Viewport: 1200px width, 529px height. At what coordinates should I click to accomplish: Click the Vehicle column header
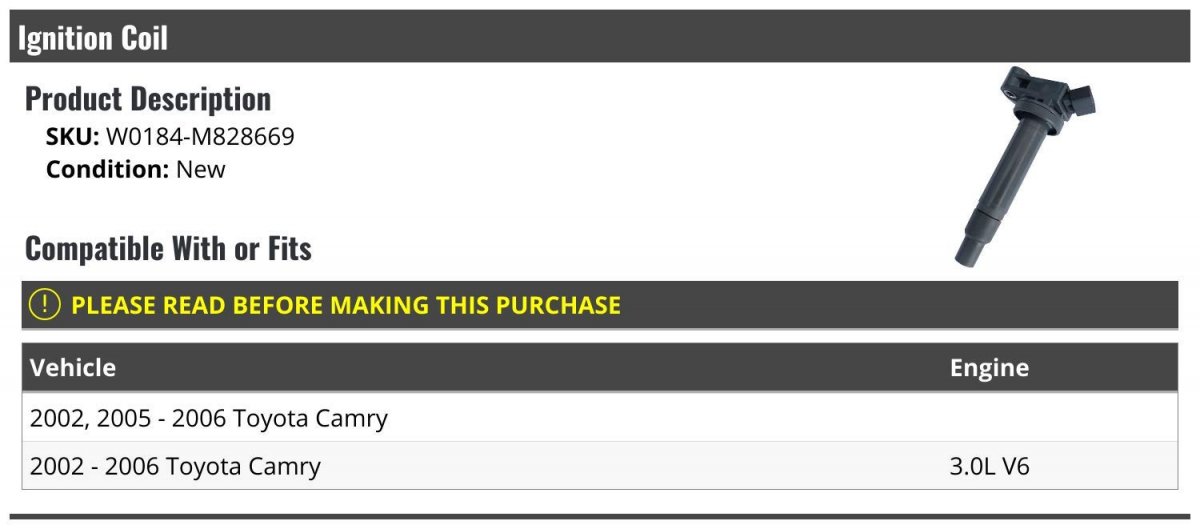point(73,367)
